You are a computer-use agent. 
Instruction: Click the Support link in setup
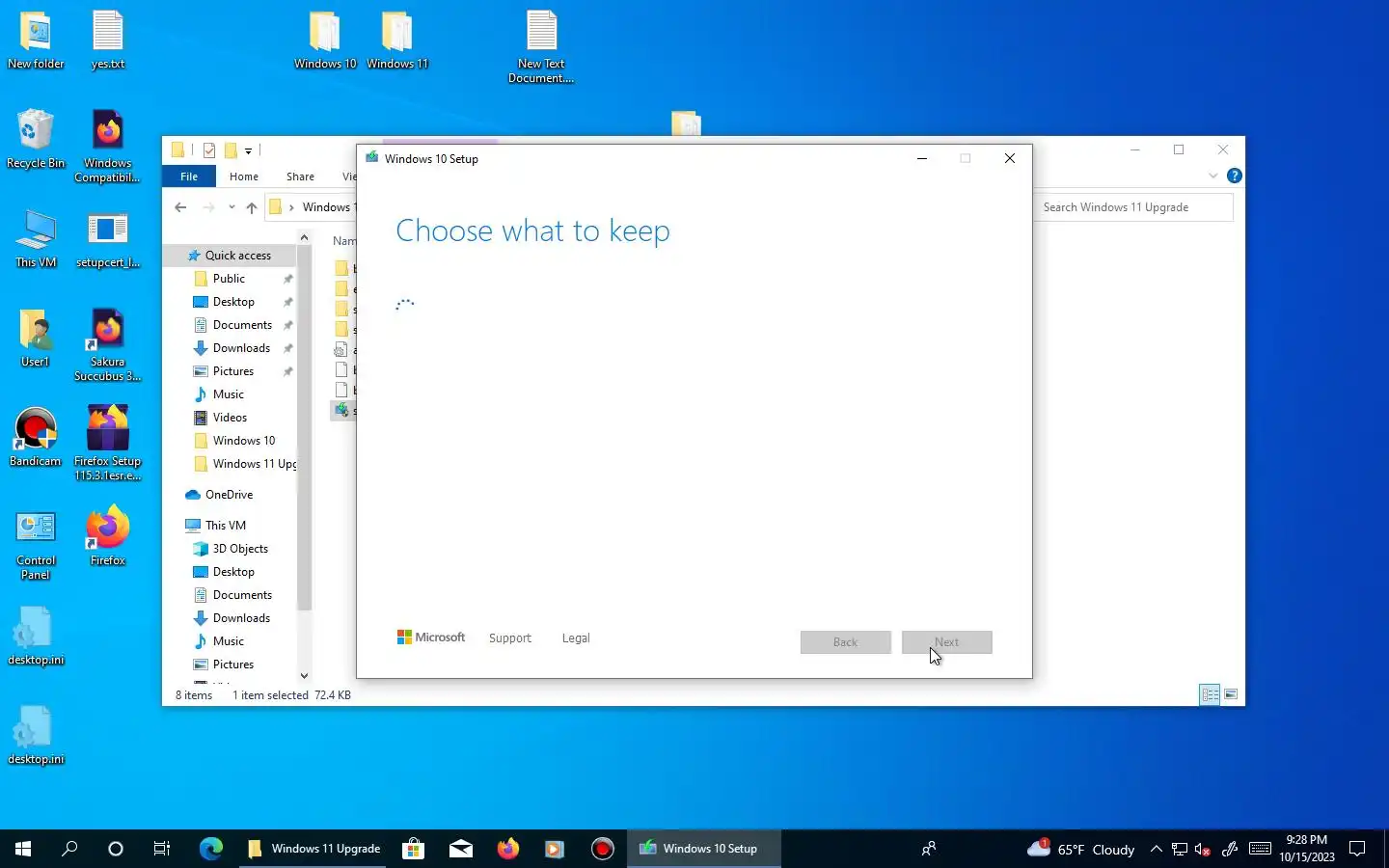coord(510,638)
